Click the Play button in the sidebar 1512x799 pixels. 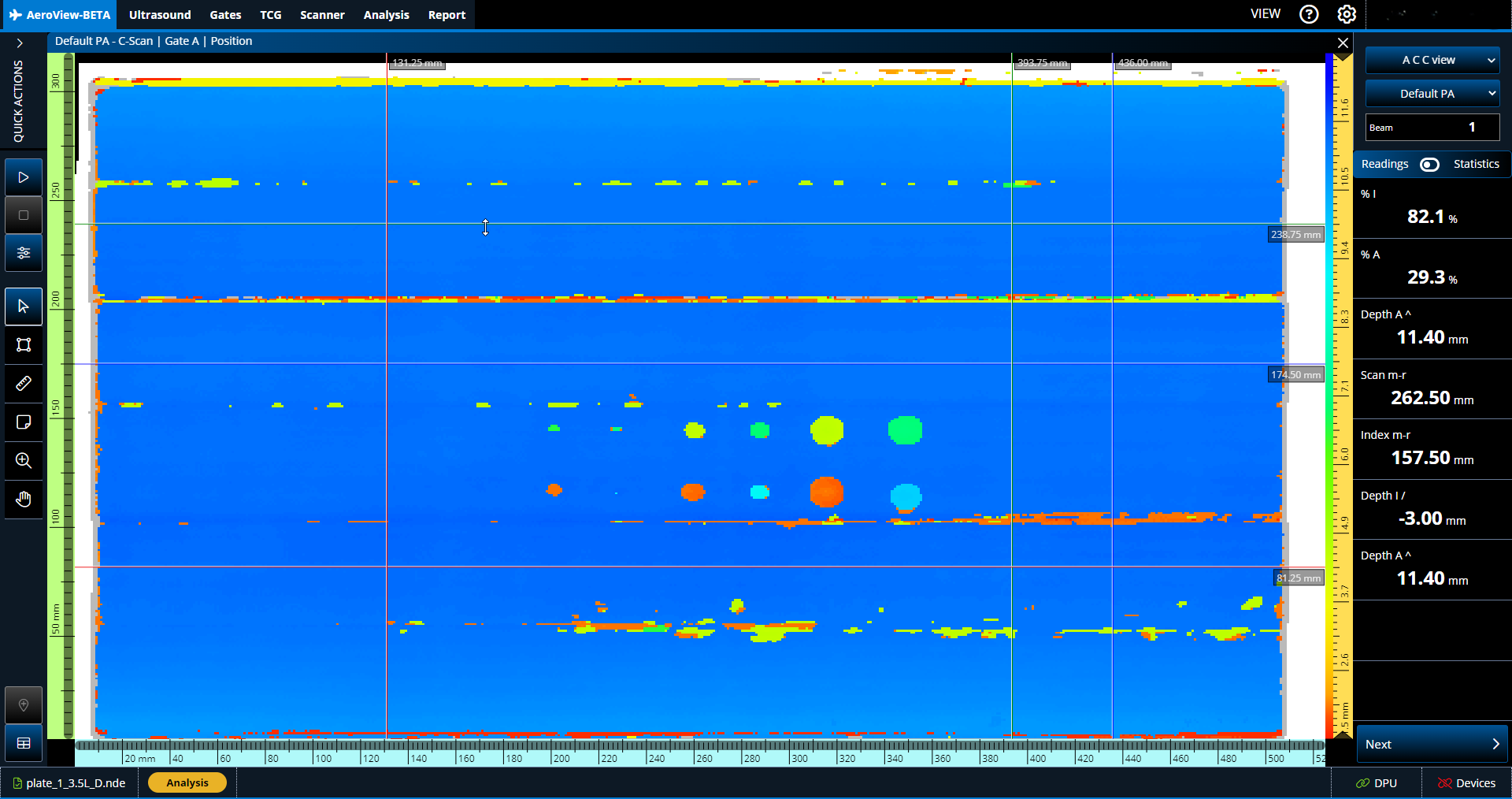[x=24, y=177]
